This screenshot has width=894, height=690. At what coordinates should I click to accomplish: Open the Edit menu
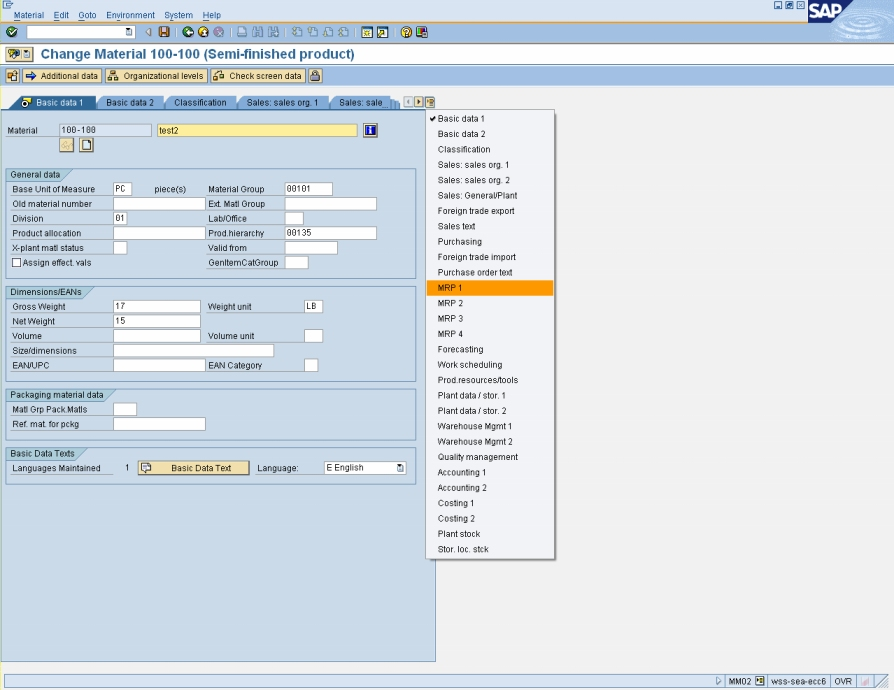(x=61, y=15)
